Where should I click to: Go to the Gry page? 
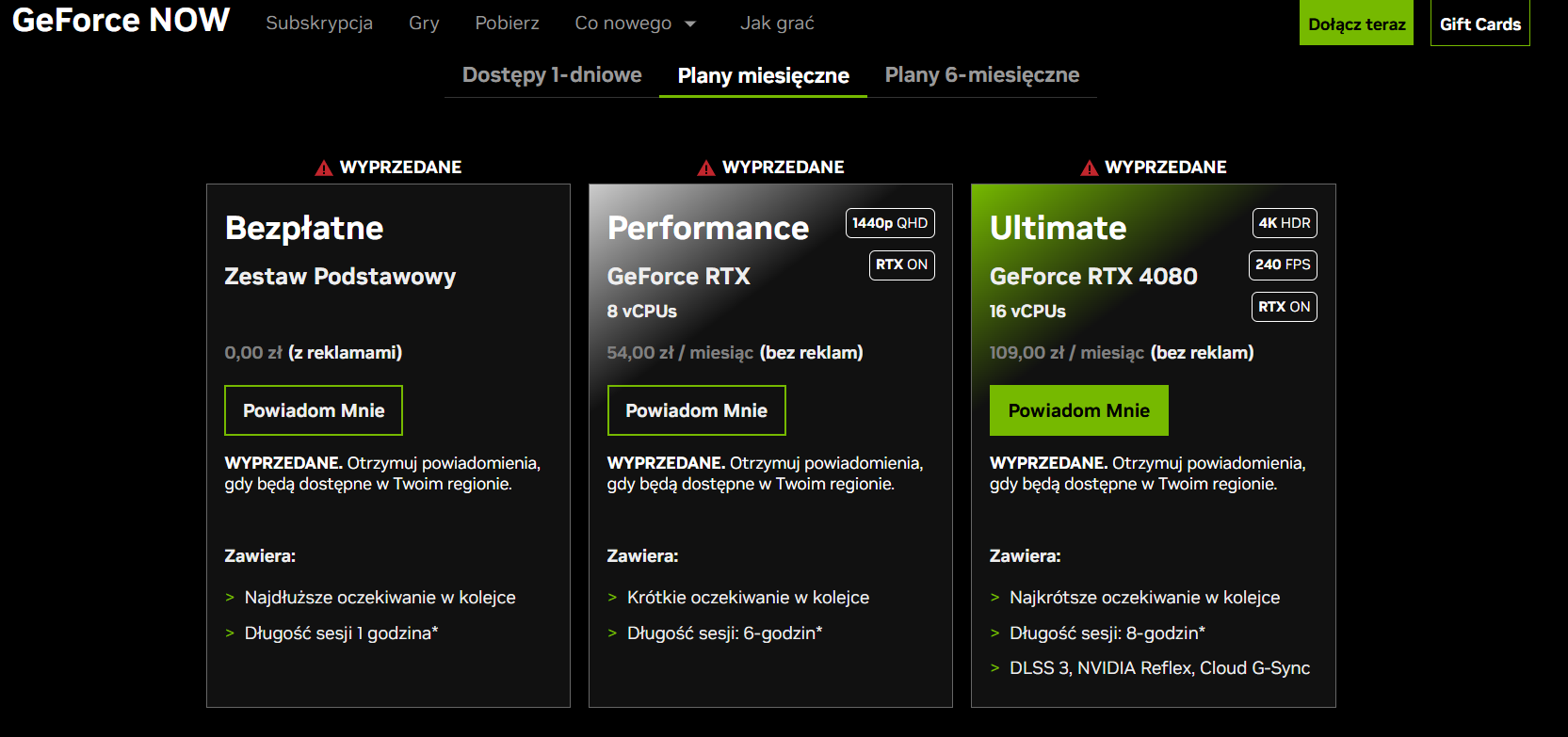[424, 23]
